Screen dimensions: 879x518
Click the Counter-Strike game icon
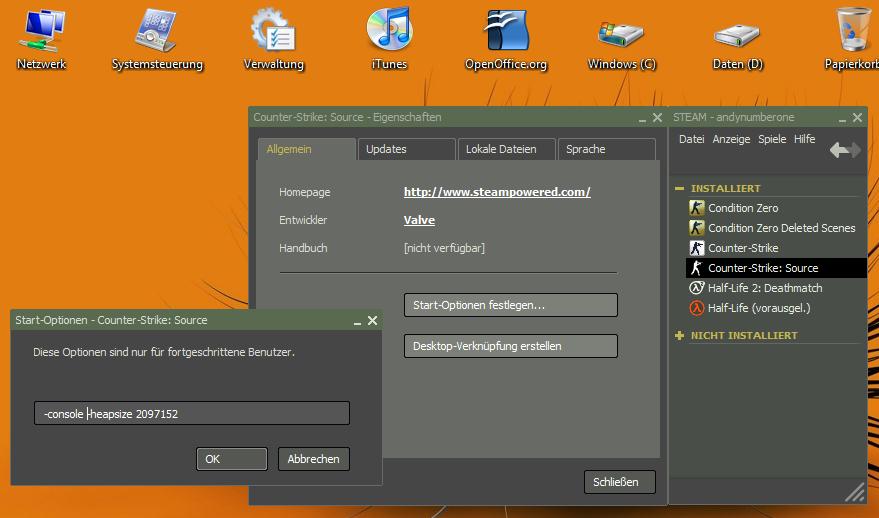coord(696,248)
